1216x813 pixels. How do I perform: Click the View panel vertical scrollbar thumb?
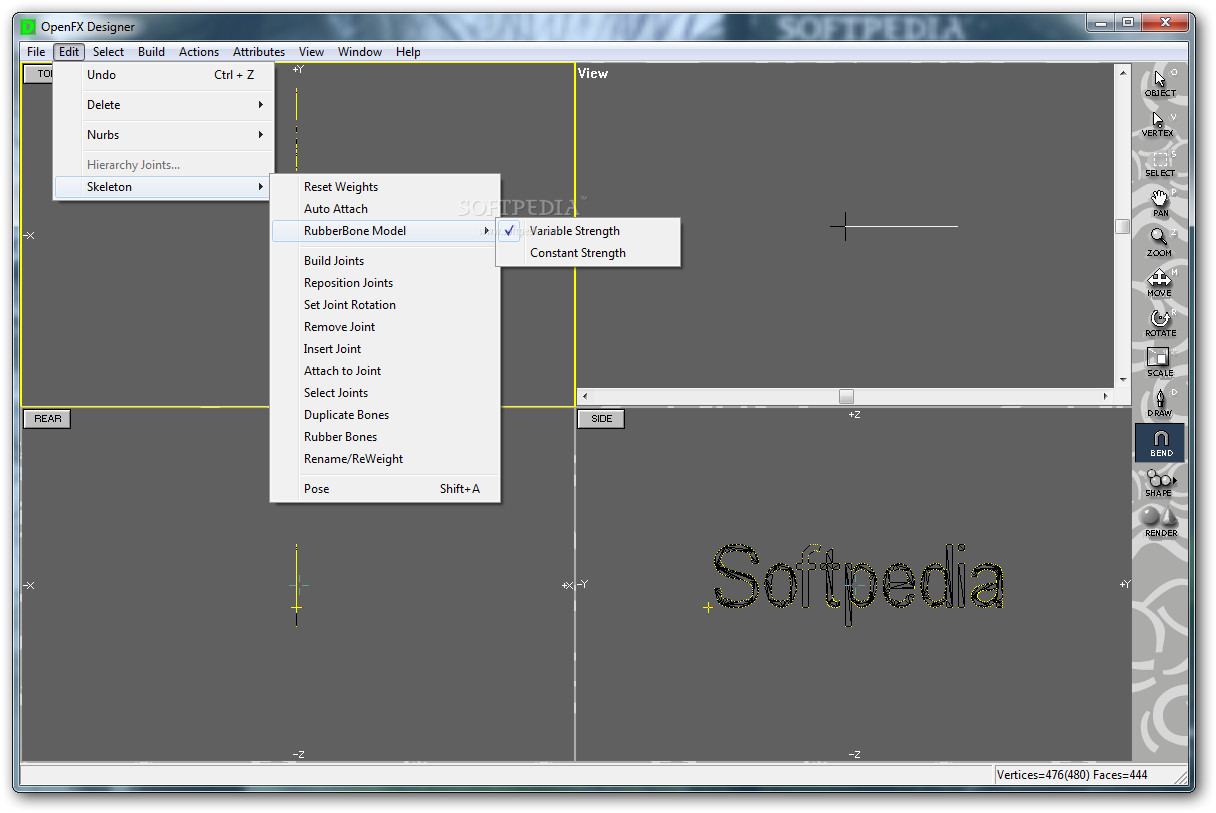[x=1123, y=226]
